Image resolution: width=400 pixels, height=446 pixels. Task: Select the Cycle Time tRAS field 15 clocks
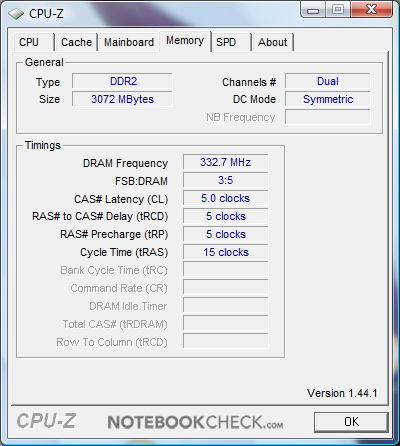click(x=226, y=252)
